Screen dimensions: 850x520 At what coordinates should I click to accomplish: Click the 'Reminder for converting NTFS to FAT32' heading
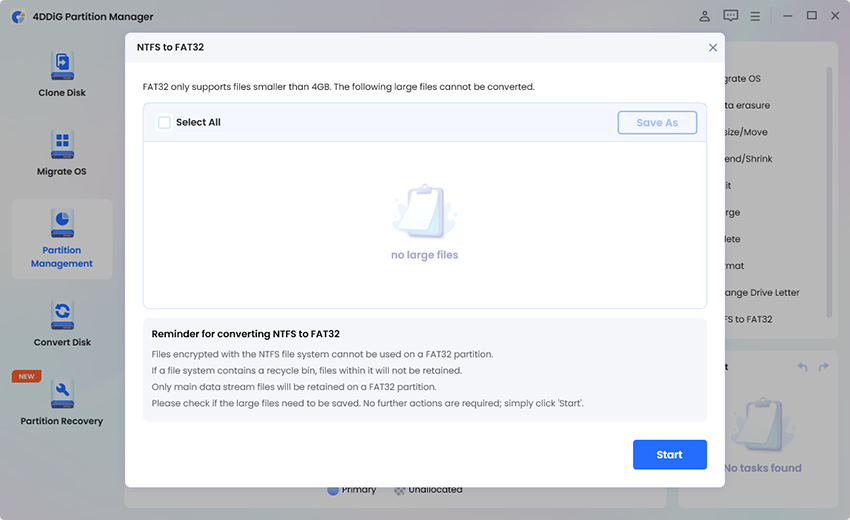(x=246, y=334)
